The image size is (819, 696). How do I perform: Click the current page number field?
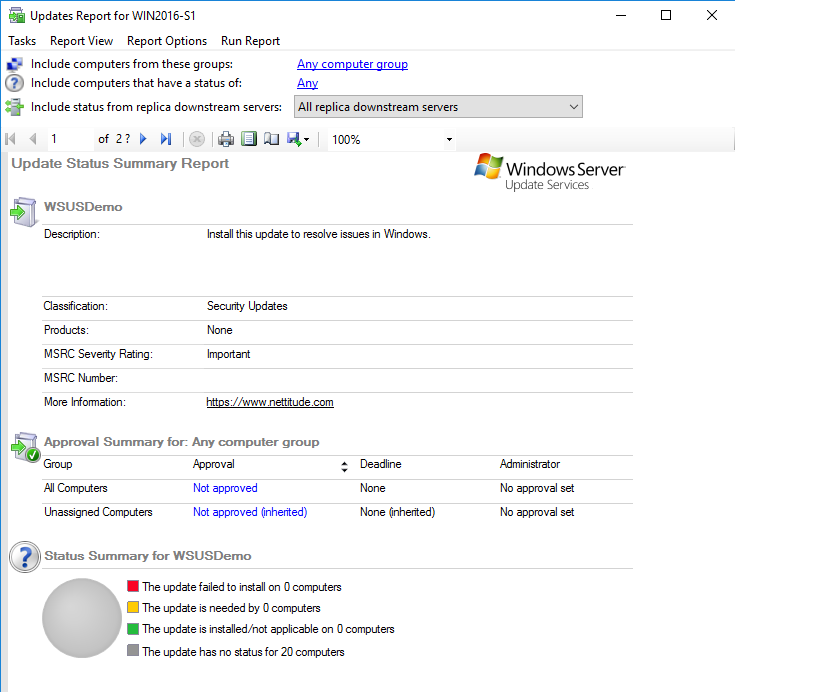(x=69, y=139)
